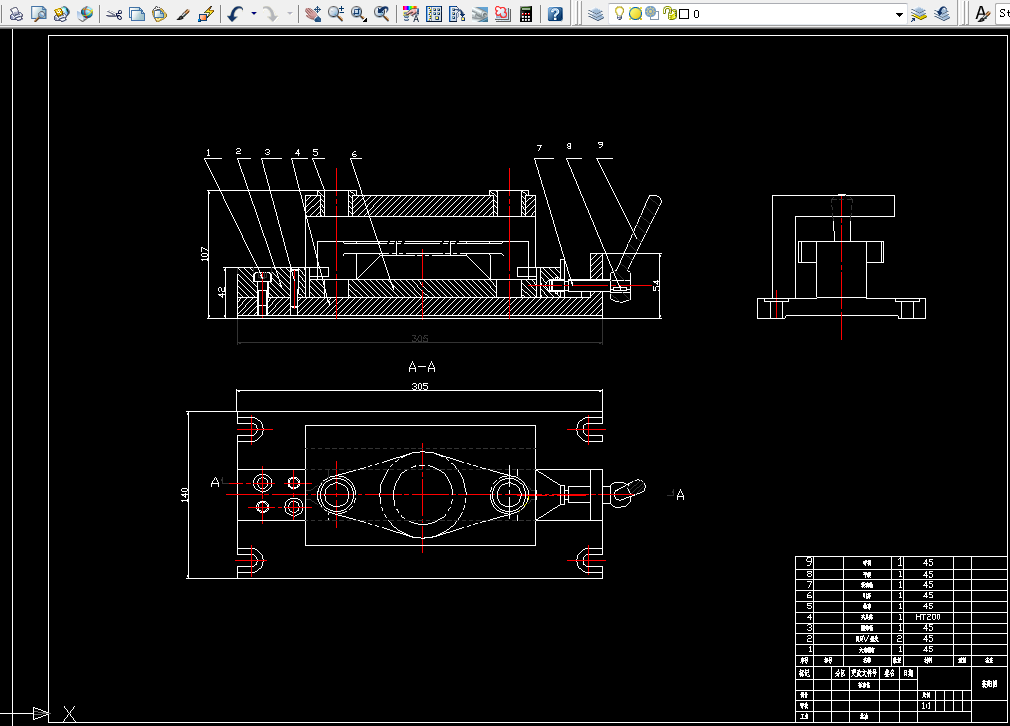The width and height of the screenshot is (1010, 726).
Task: Select balloon number 6 label
Action: [354, 154]
